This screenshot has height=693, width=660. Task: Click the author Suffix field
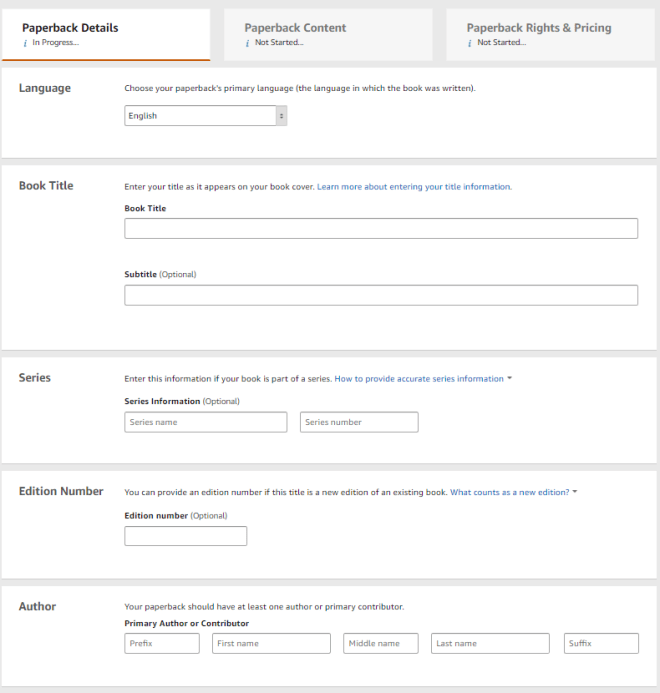pyautogui.click(x=600, y=643)
